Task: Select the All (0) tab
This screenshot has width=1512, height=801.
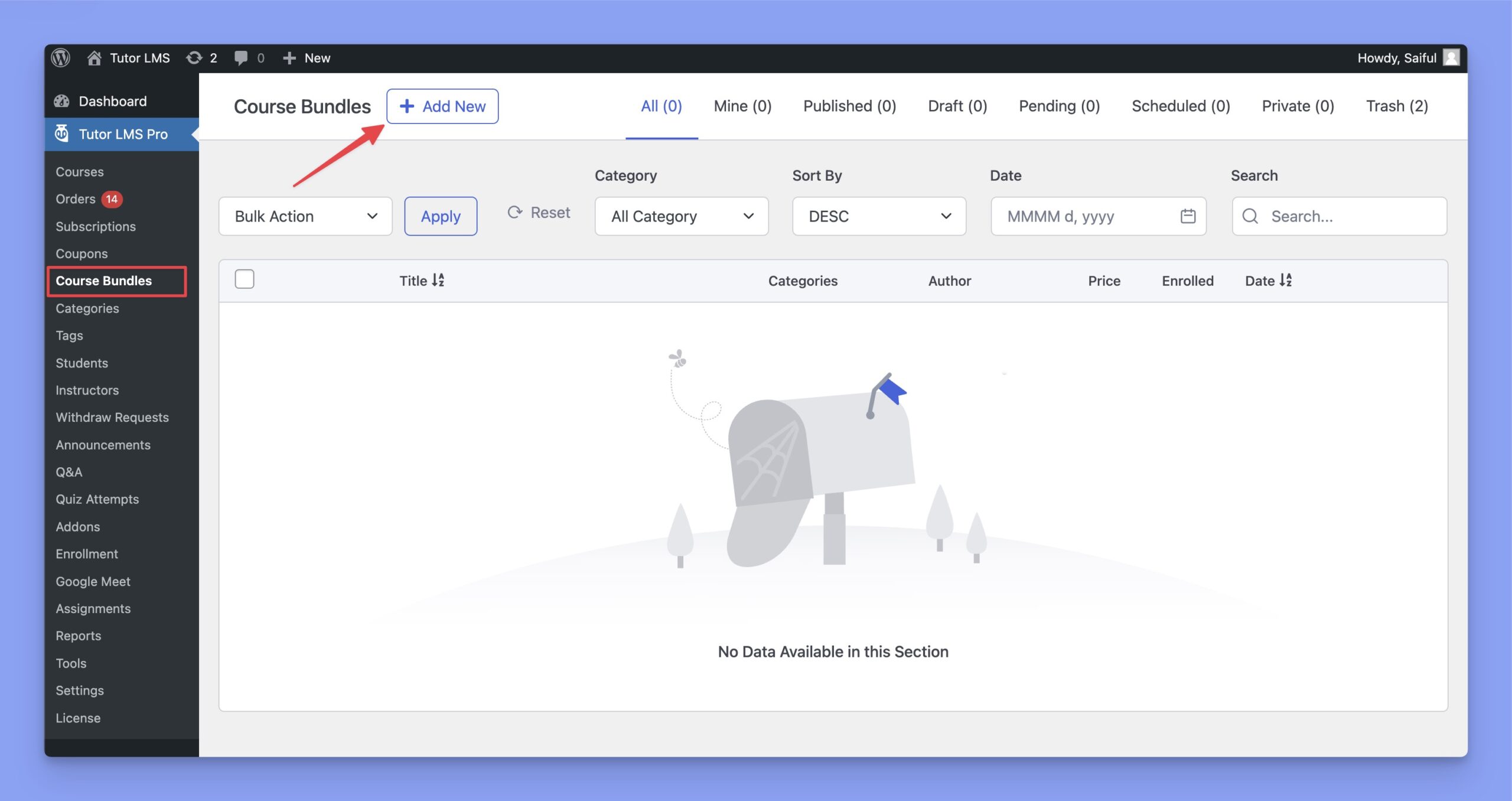Action: 661,106
